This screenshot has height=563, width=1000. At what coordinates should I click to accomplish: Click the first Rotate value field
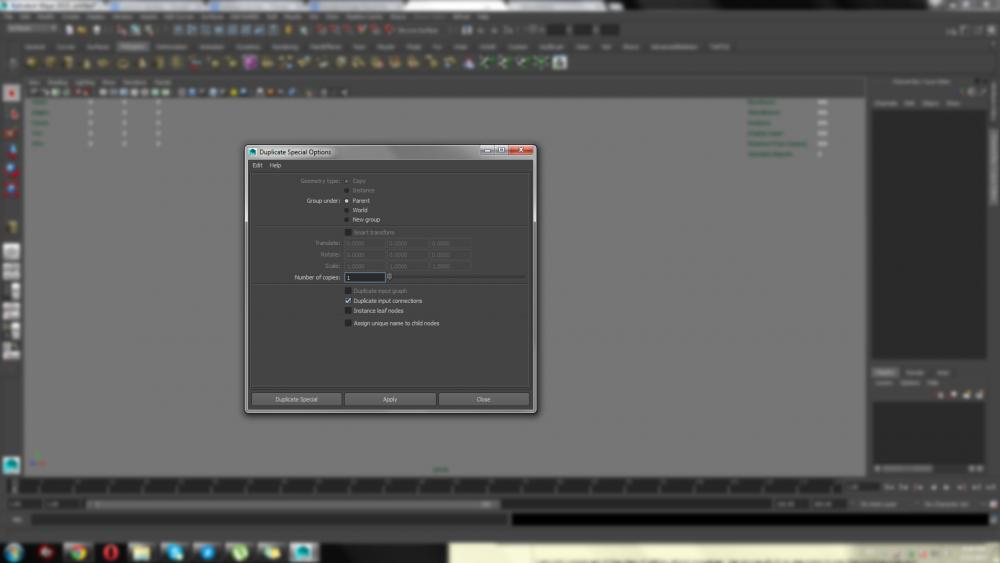(x=365, y=255)
